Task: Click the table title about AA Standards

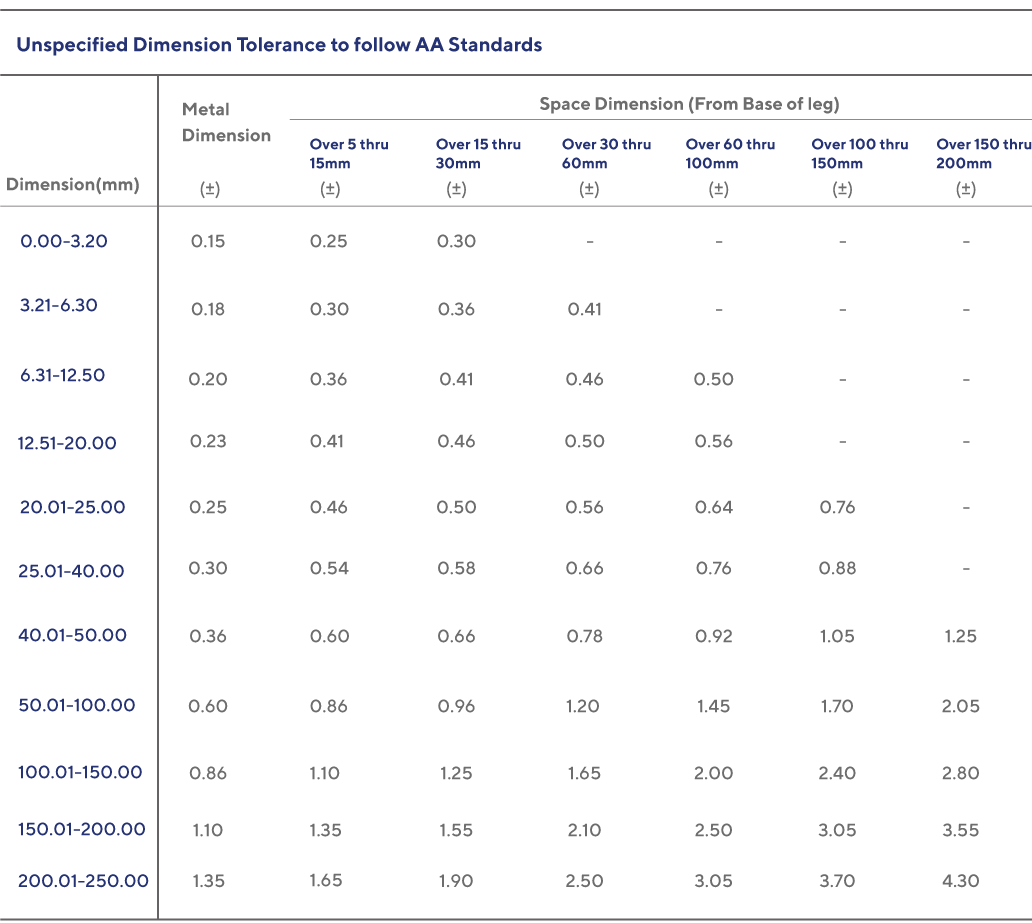Action: tap(279, 45)
